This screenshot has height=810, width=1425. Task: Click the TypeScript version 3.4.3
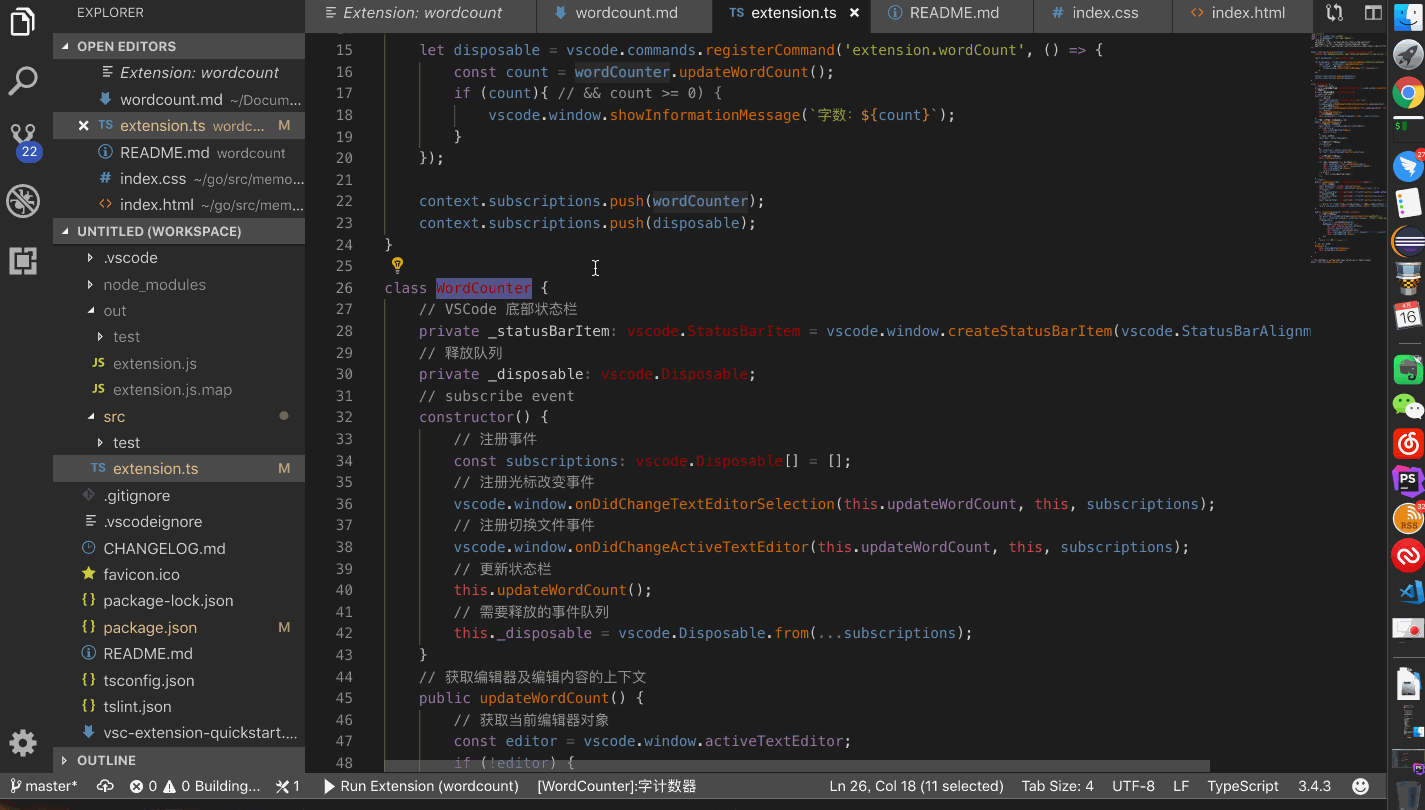click(x=1314, y=786)
